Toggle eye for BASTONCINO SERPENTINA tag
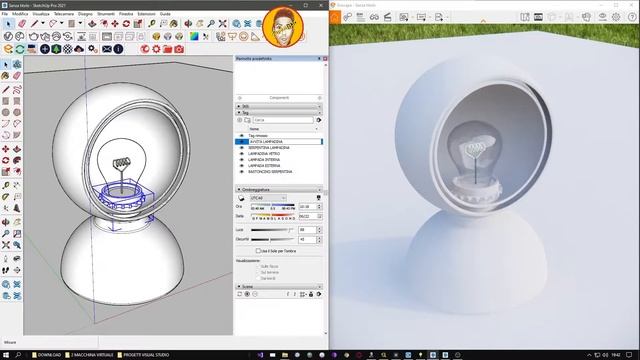 coord(241,172)
